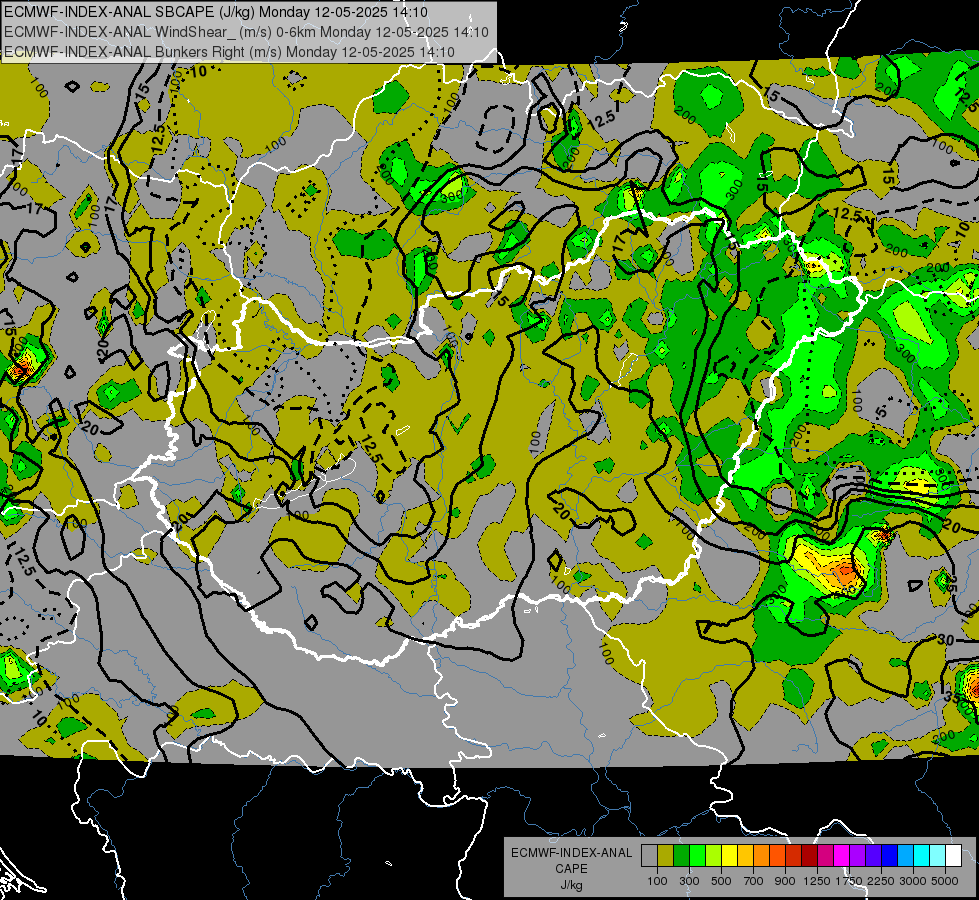Click the SBCAPE (J/kg) header line
This screenshot has width=979, height=900.
click(216, 11)
